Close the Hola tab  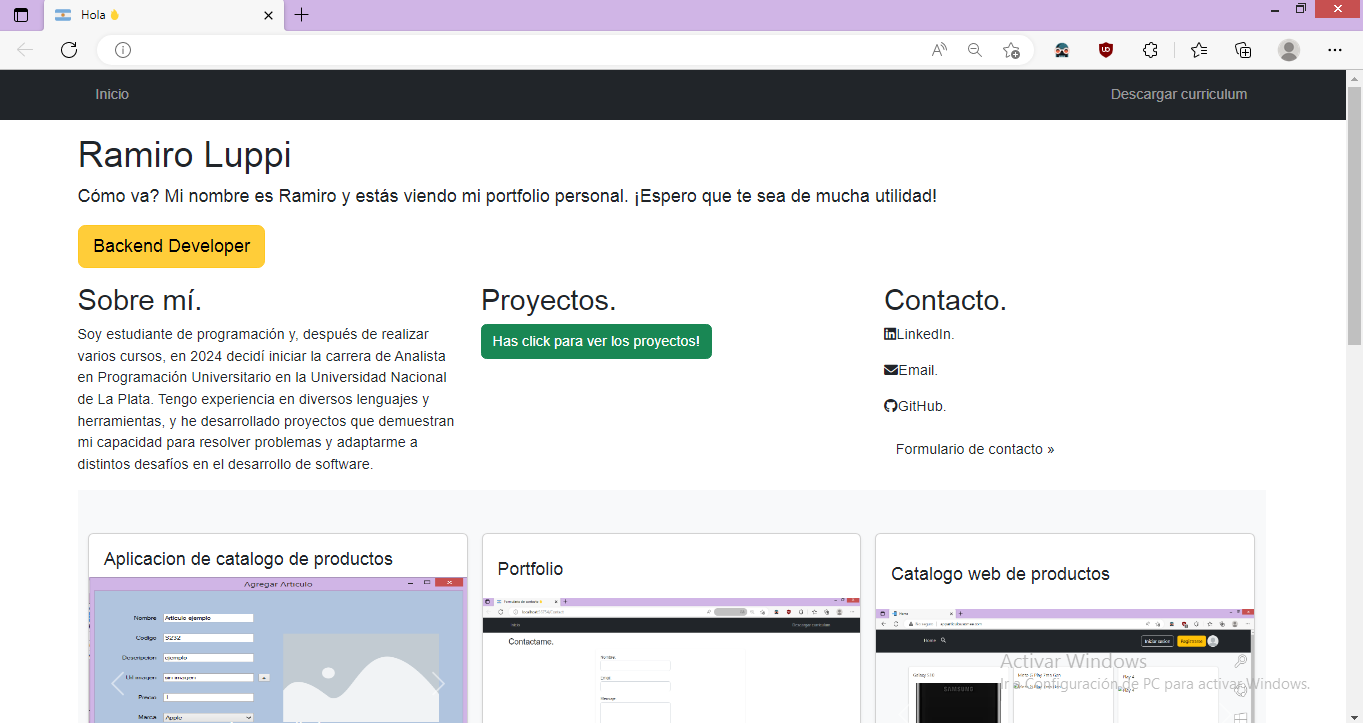[268, 15]
